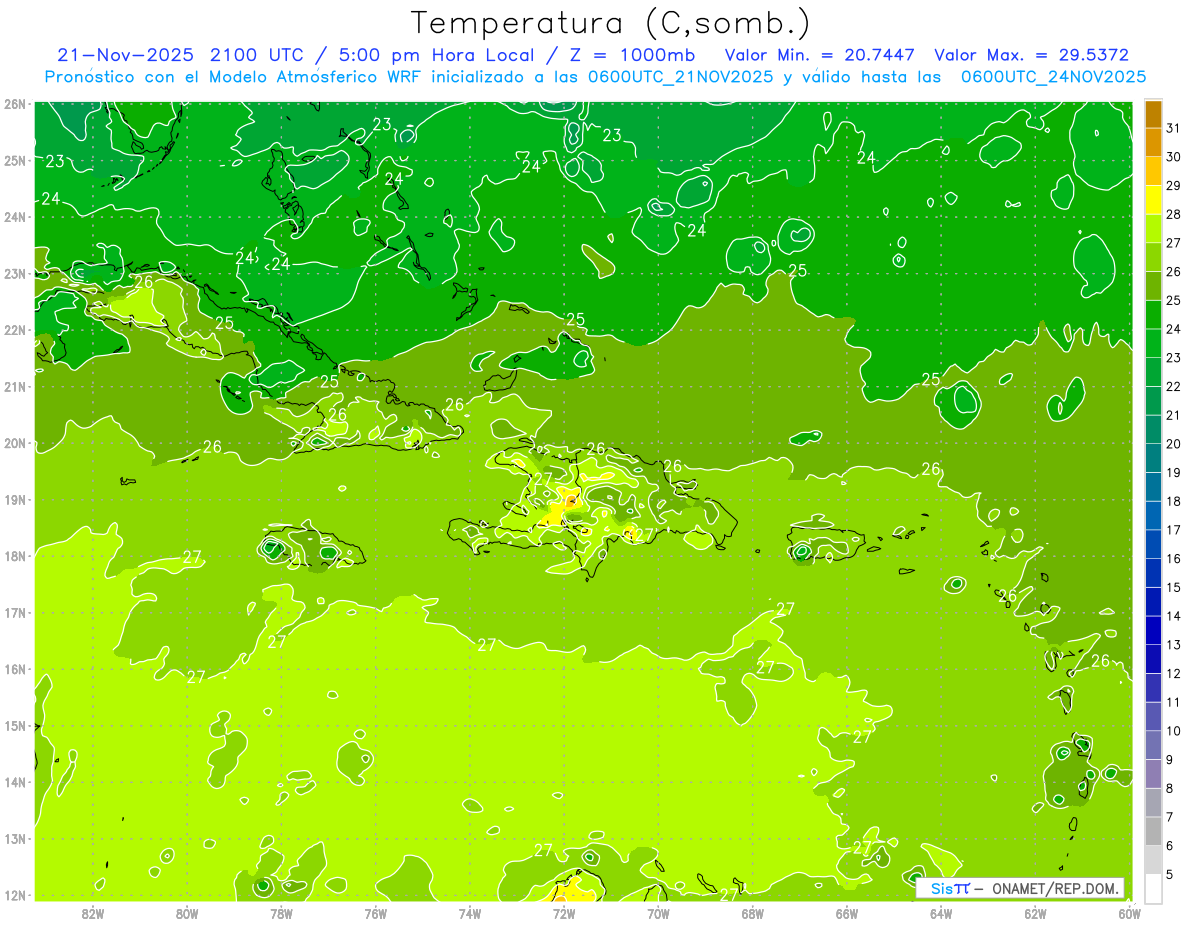Click the grey colorbar segment between 6 and 7
This screenshot has width=1200, height=927.
pyautogui.click(x=1153, y=832)
